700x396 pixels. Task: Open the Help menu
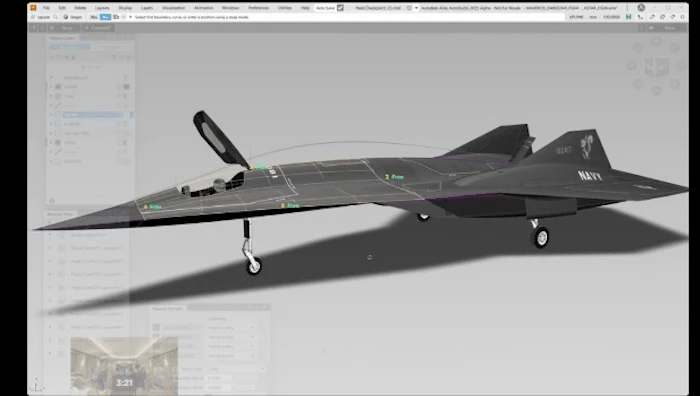pos(305,8)
